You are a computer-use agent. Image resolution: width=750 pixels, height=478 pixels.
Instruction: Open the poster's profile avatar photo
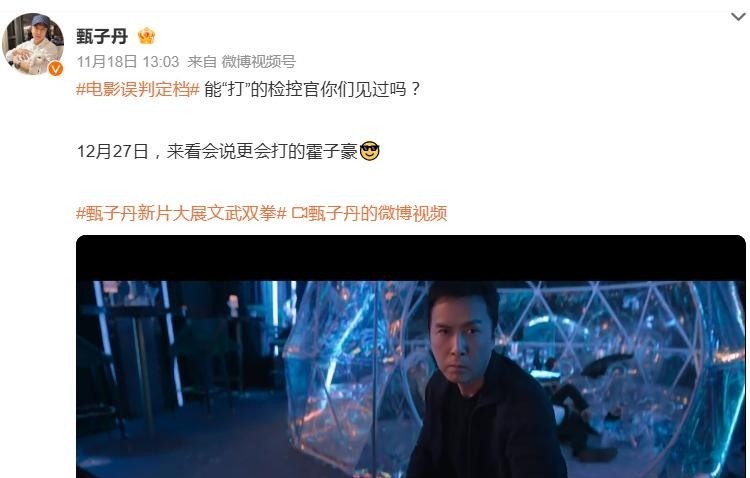(x=33, y=44)
